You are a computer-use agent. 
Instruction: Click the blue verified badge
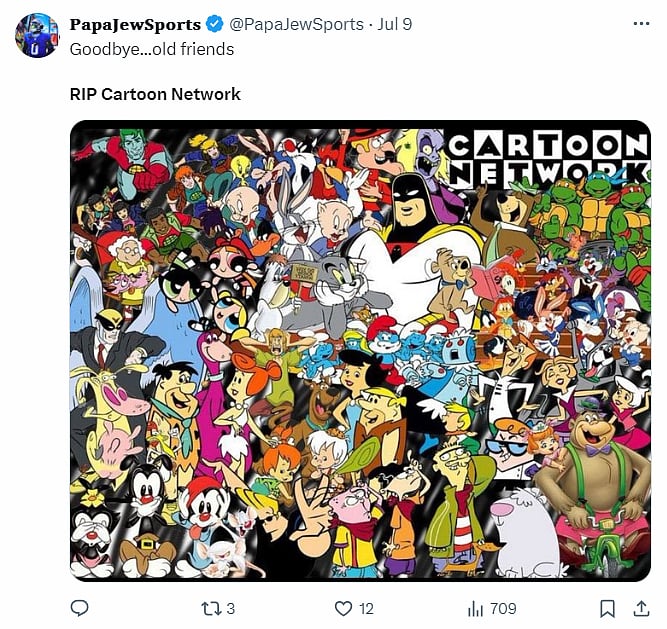click(215, 24)
